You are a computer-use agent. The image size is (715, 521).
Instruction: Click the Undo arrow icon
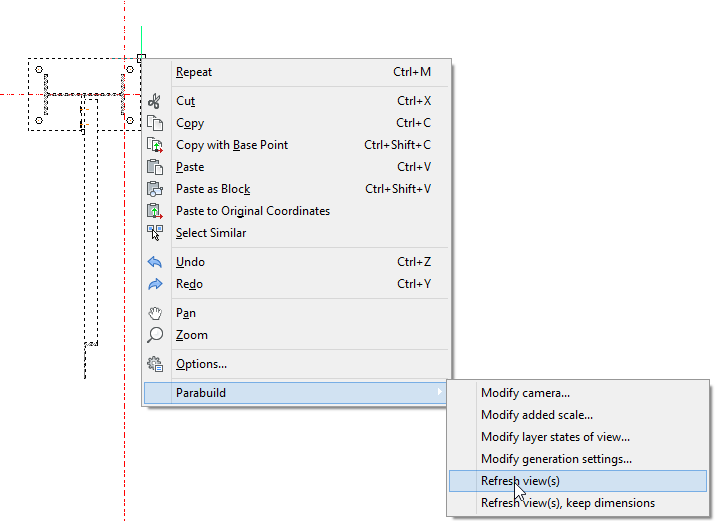155,262
